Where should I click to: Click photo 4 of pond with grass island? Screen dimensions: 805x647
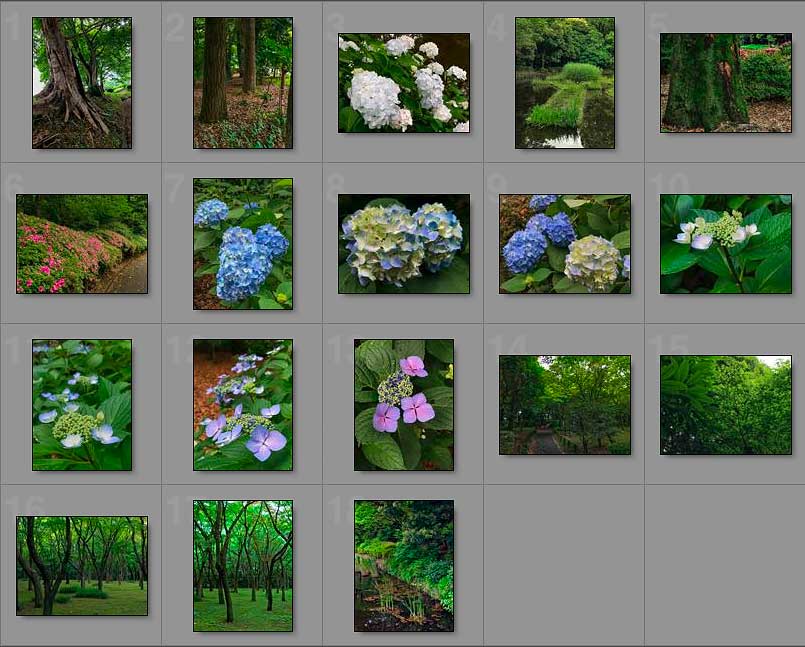[x=565, y=83]
